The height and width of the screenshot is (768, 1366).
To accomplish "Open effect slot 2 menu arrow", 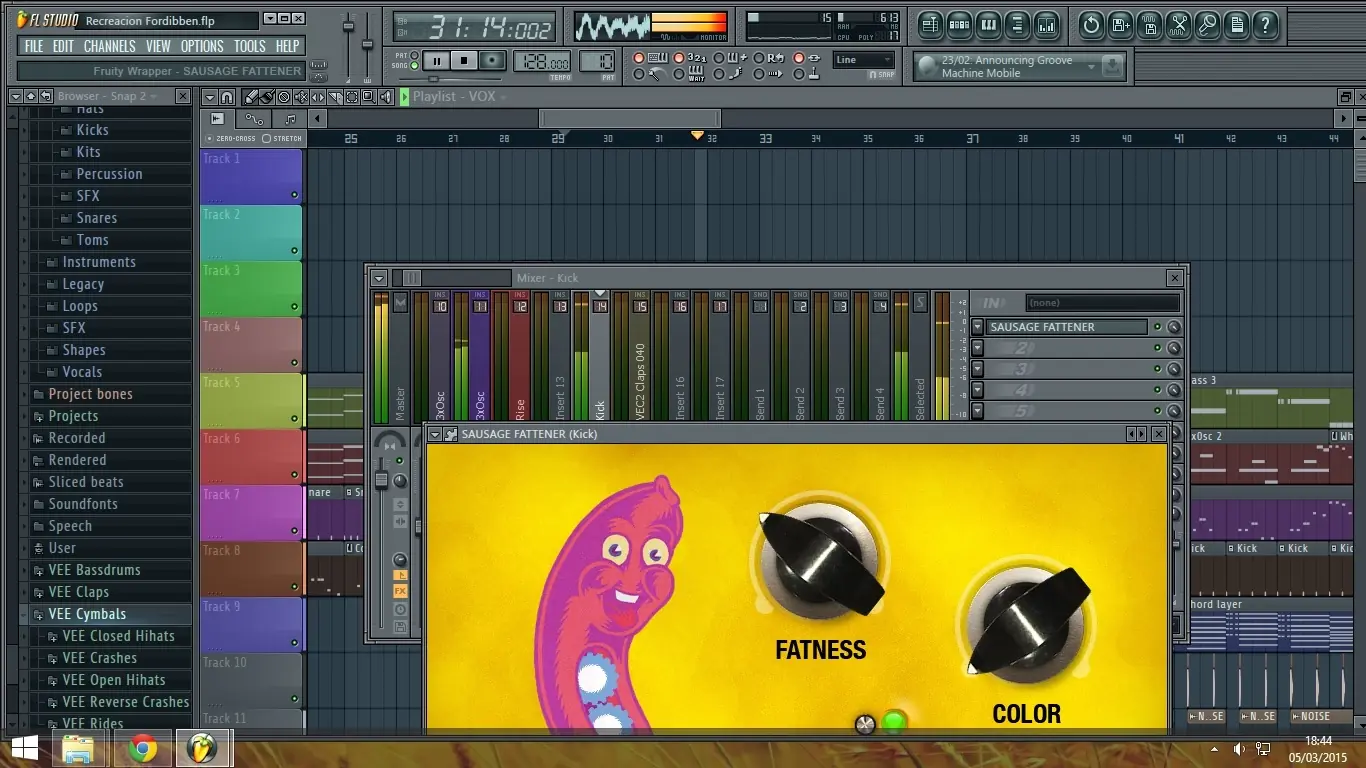I will (x=977, y=348).
